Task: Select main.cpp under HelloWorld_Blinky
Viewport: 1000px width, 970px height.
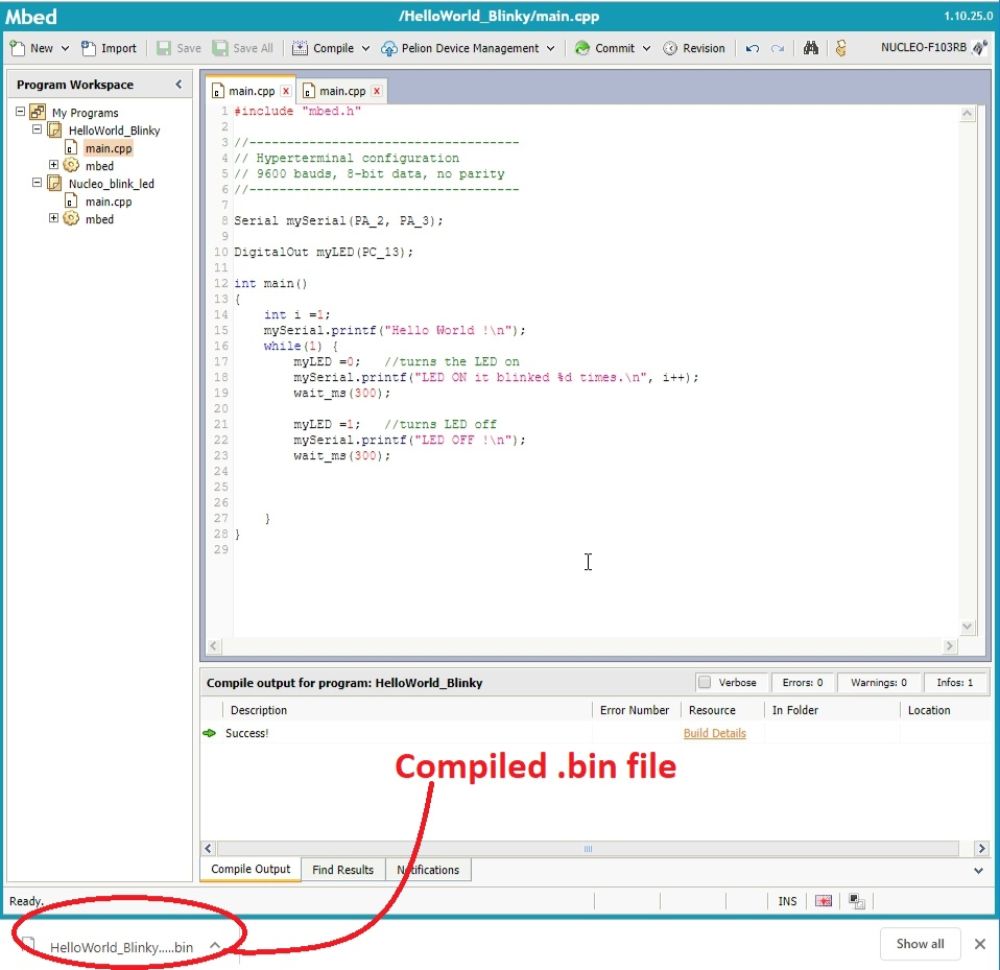Action: pyautogui.click(x=108, y=148)
